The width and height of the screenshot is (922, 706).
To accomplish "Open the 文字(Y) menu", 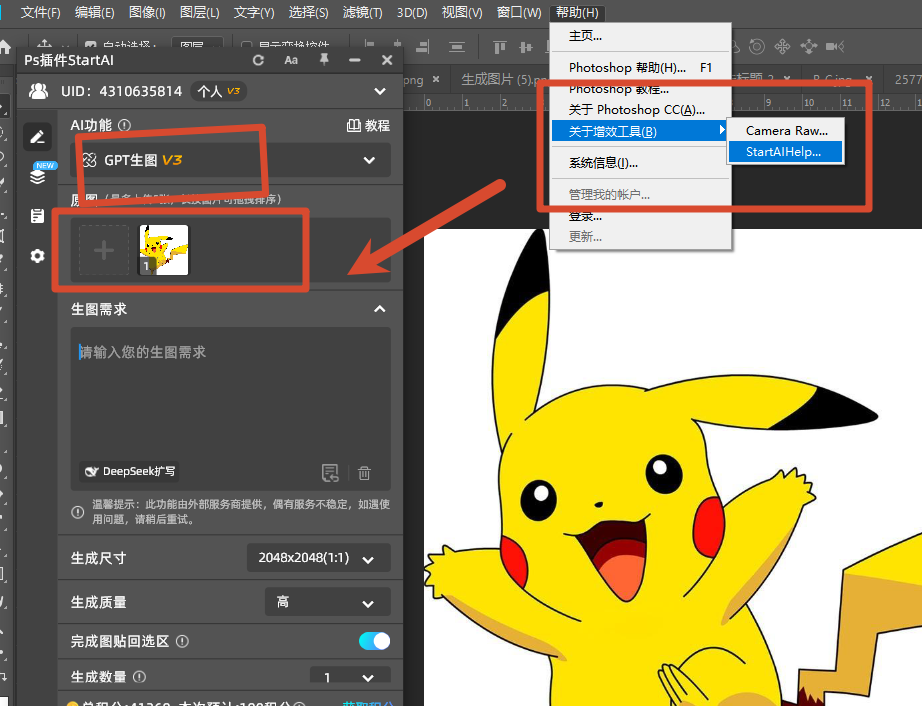I will 254,12.
